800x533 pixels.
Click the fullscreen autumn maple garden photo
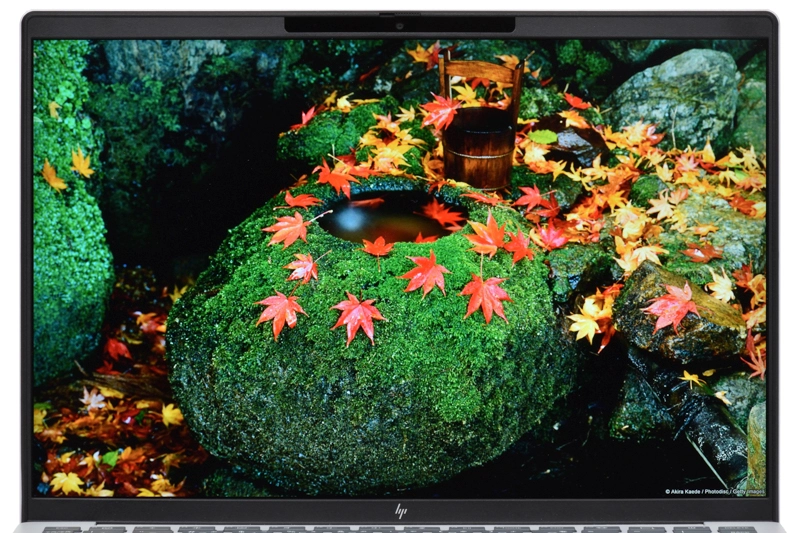pyautogui.click(x=399, y=268)
